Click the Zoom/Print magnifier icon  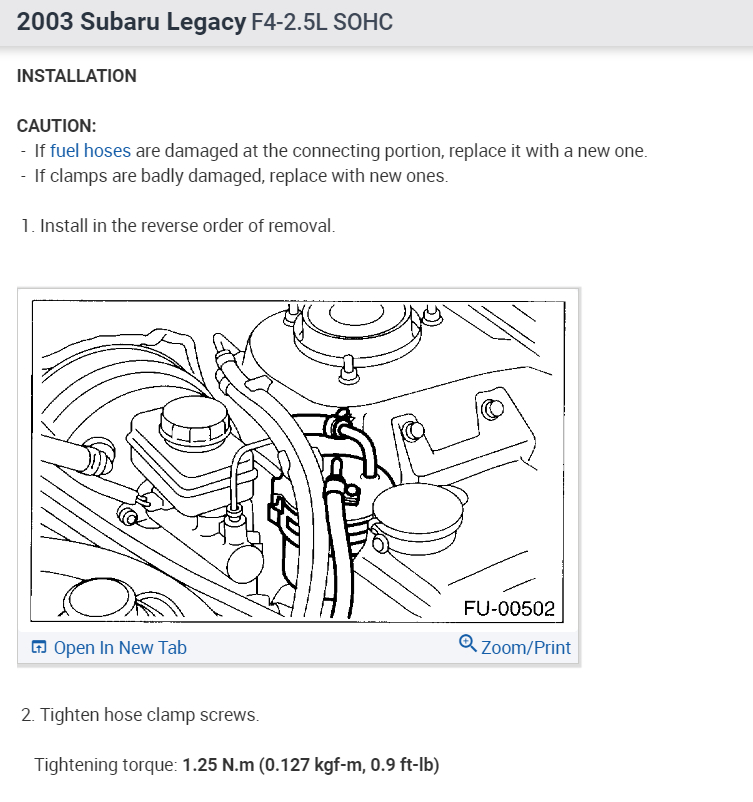coord(468,643)
